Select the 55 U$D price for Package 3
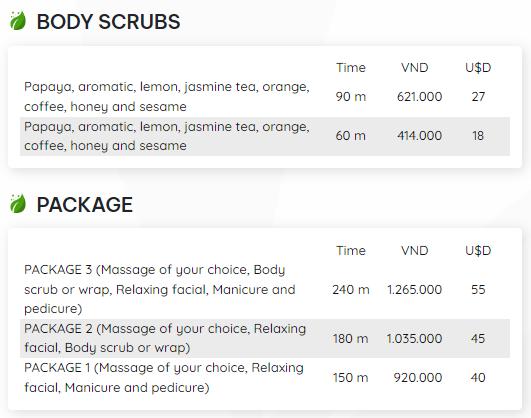The width and height of the screenshot is (531, 418). (x=478, y=290)
